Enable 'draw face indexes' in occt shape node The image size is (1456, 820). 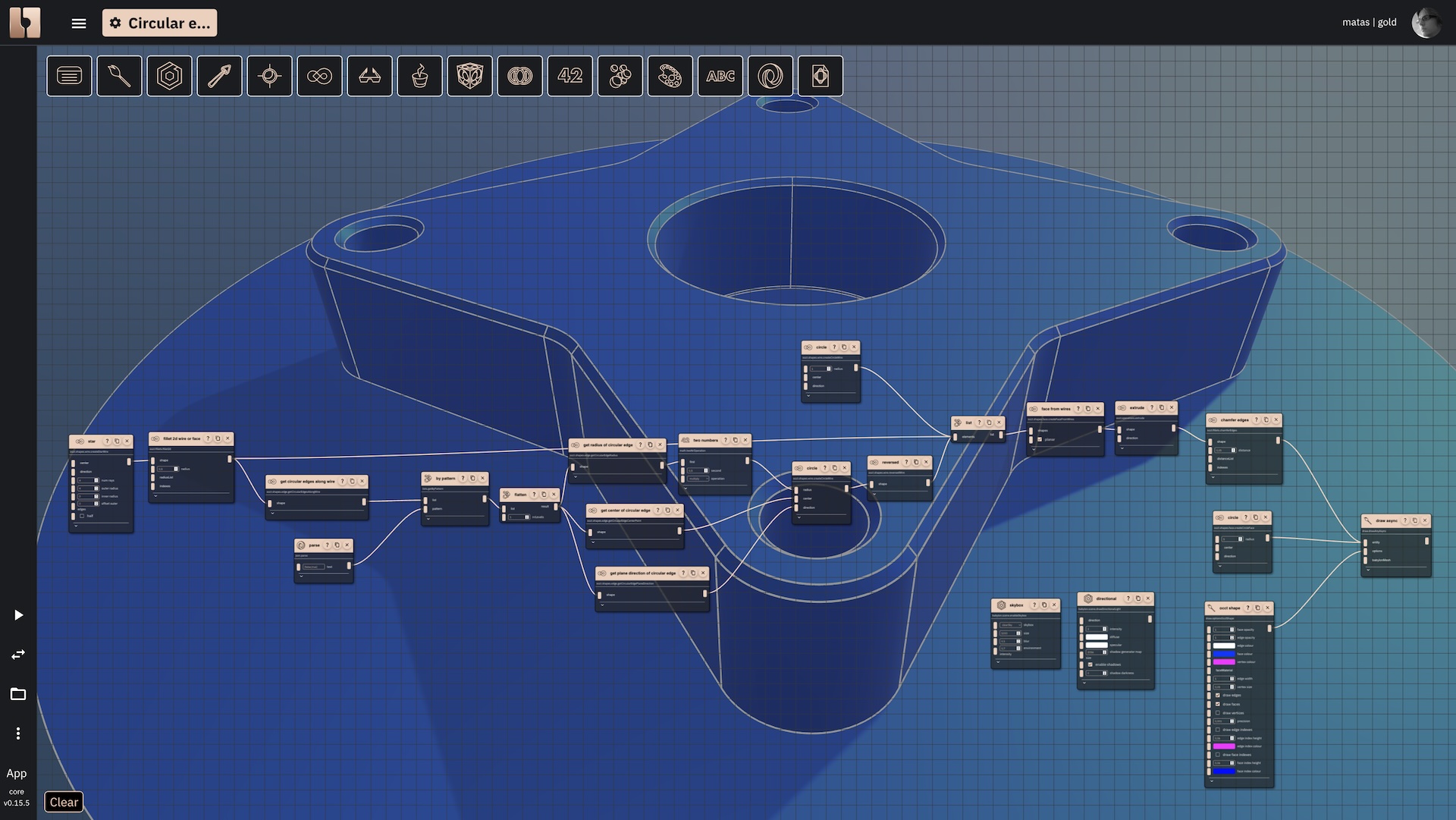click(1218, 755)
